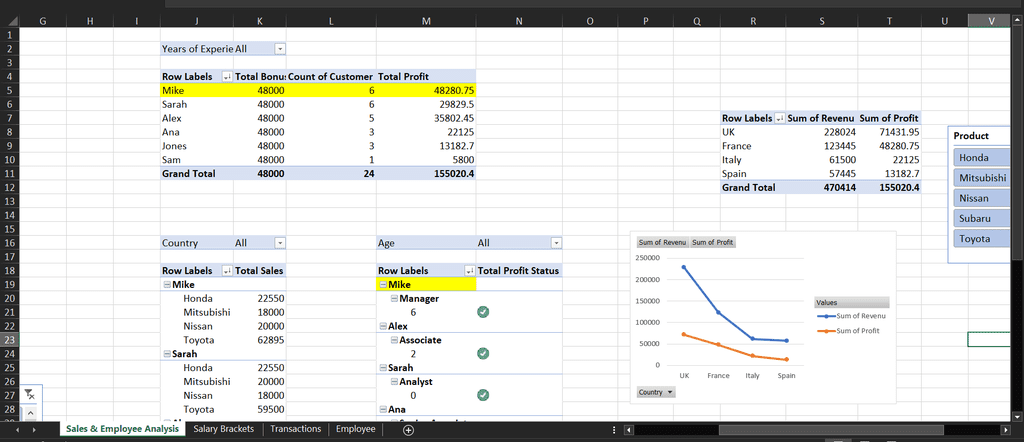Open the chart's Country field dropdown
Screen dimensions: 1024x442
[x=655, y=392]
